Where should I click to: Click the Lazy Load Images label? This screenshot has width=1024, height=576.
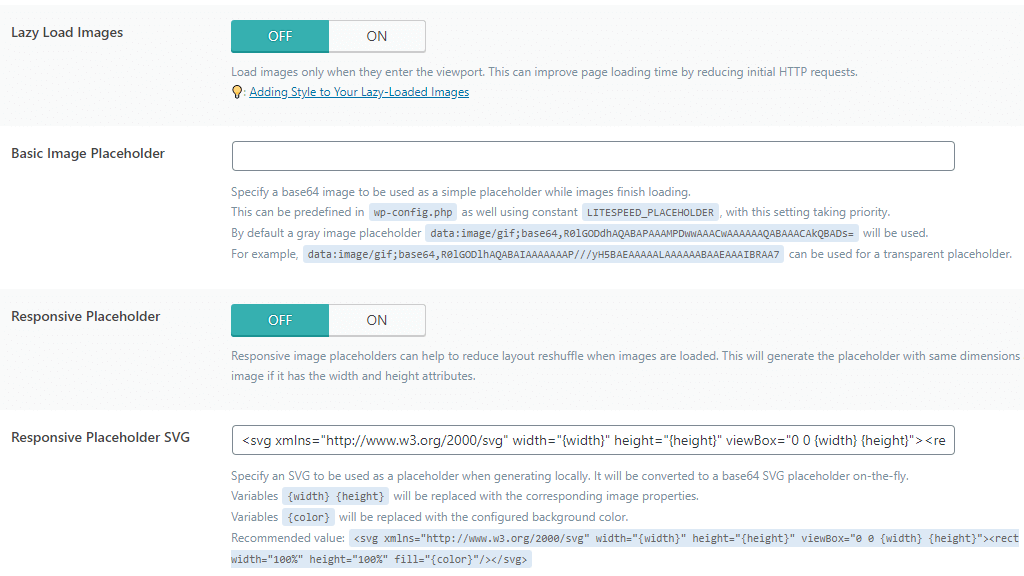coord(67,33)
